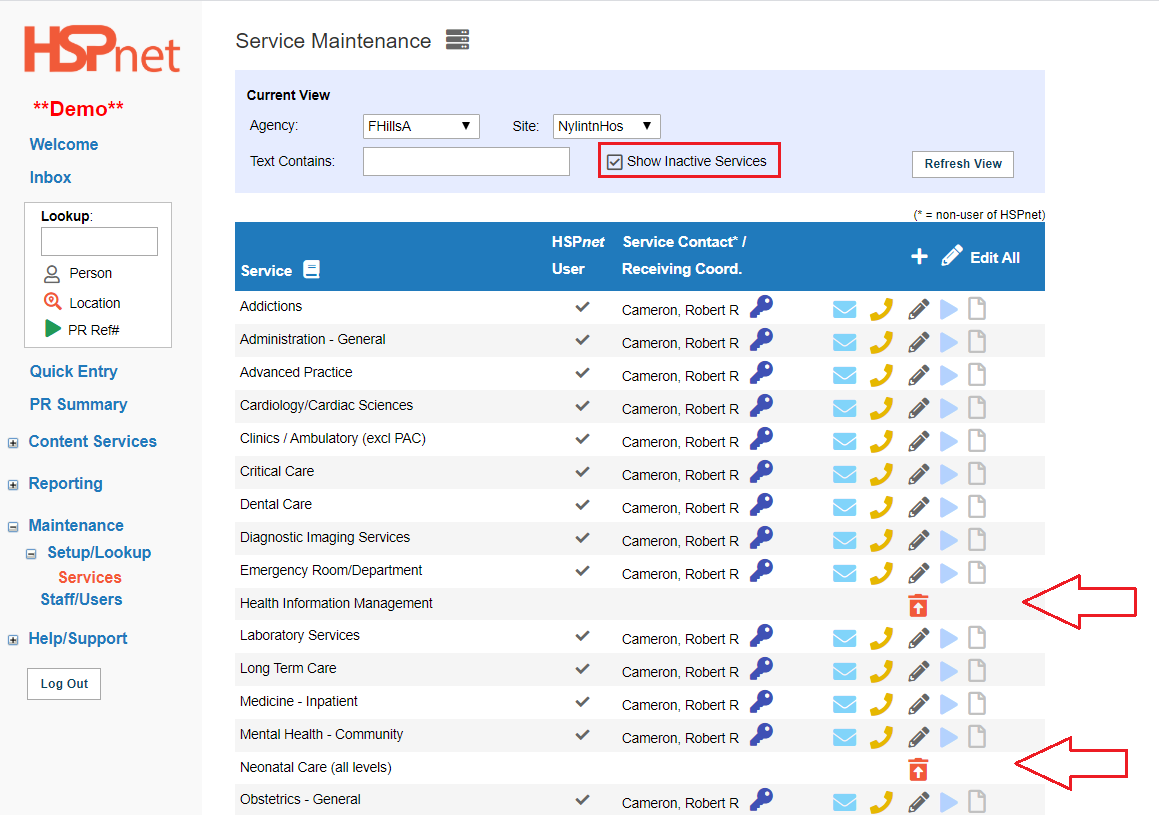
Task: Click the Help/Support link
Action: point(78,638)
